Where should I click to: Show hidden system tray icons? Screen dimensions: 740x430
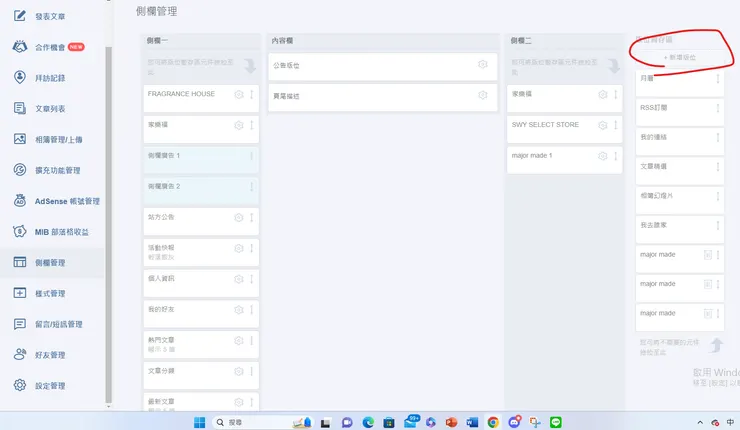pos(700,422)
